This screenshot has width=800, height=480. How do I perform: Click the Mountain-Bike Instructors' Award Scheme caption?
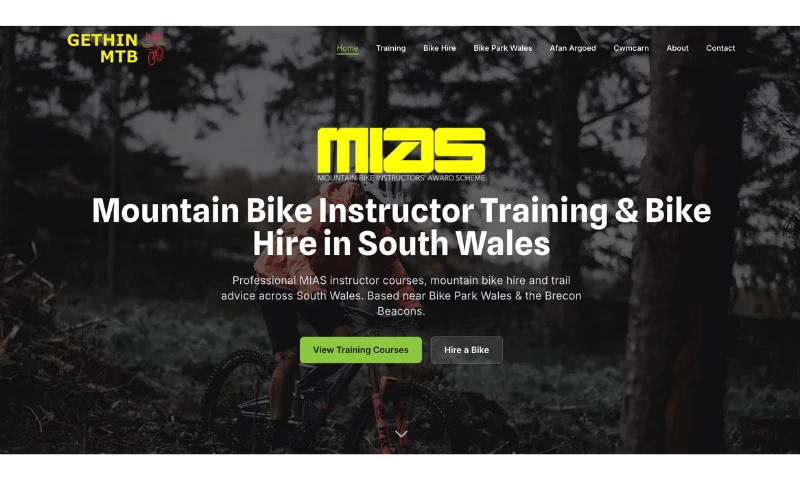[401, 178]
